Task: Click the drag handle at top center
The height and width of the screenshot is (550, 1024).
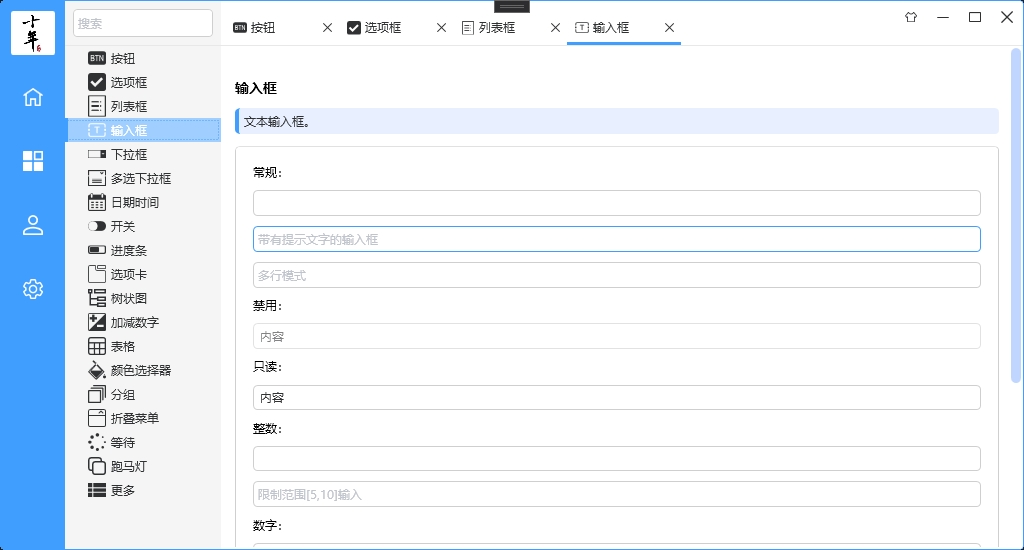Action: pyautogui.click(x=512, y=7)
